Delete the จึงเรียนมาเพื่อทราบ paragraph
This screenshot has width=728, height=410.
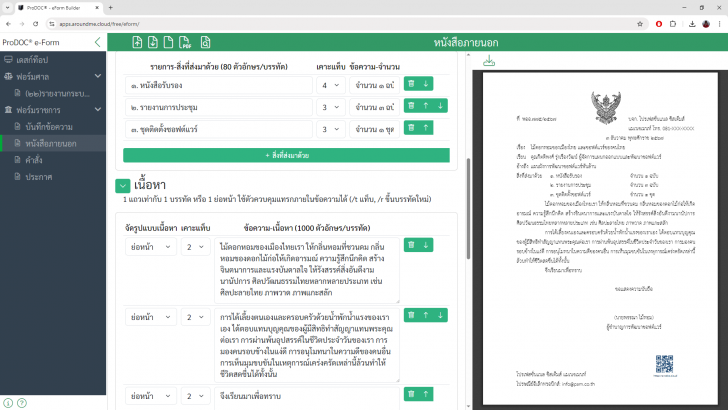click(411, 394)
